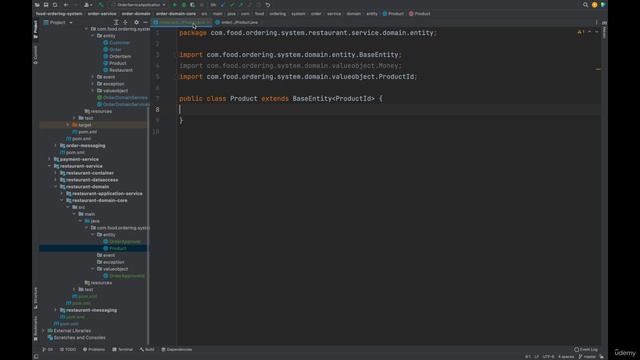Switch to the first Product.java editor tab
The width and height of the screenshot is (640, 360).
(181, 22)
